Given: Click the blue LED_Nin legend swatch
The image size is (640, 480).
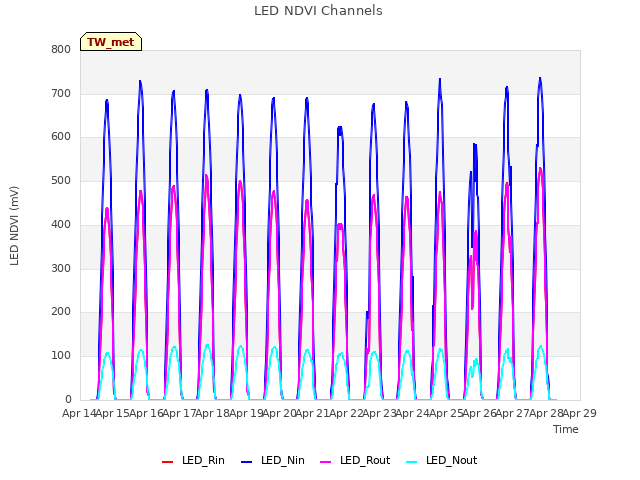Looking at the screenshot, I should pos(247,462).
